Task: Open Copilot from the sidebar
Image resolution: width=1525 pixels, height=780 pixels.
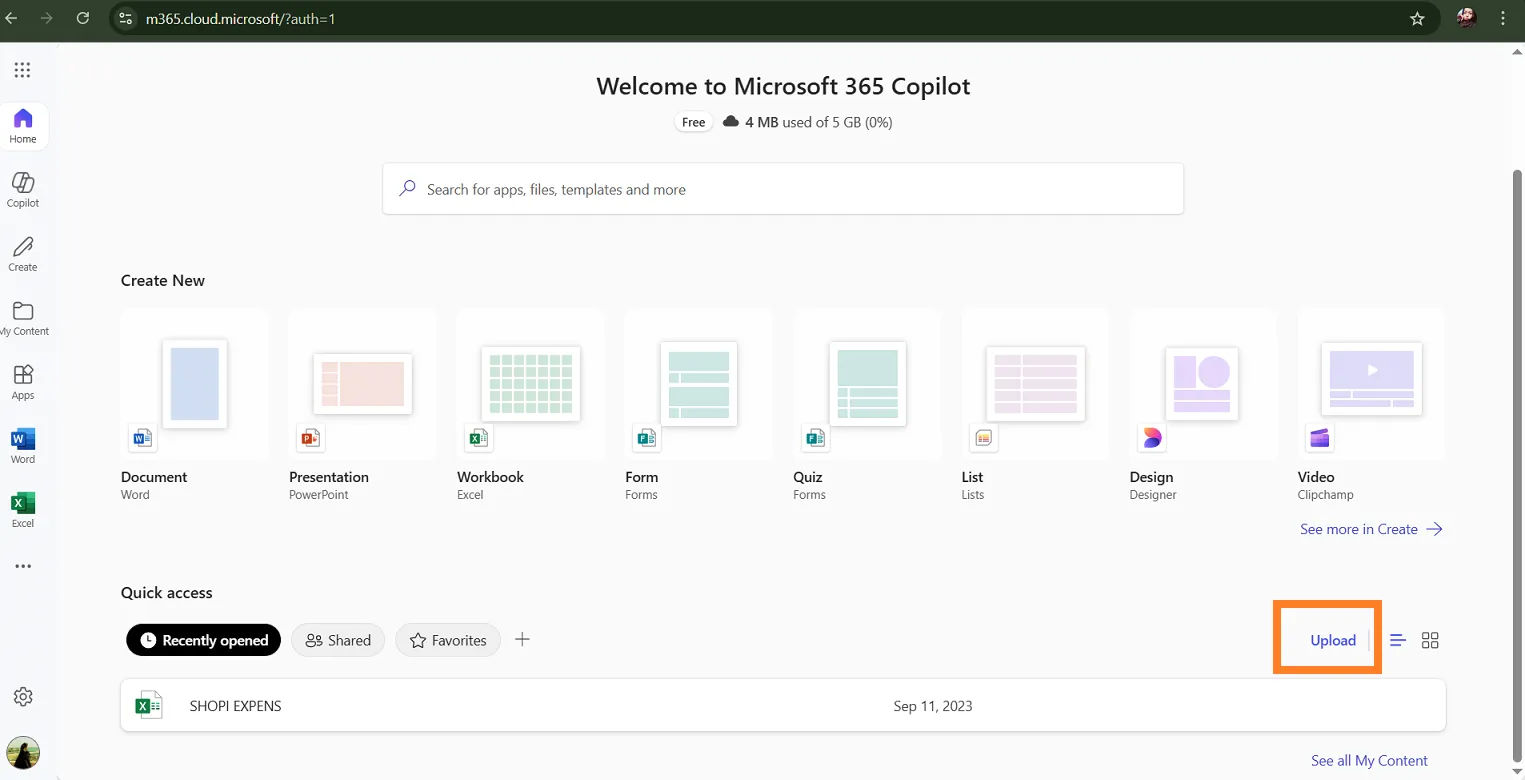Action: 23,190
